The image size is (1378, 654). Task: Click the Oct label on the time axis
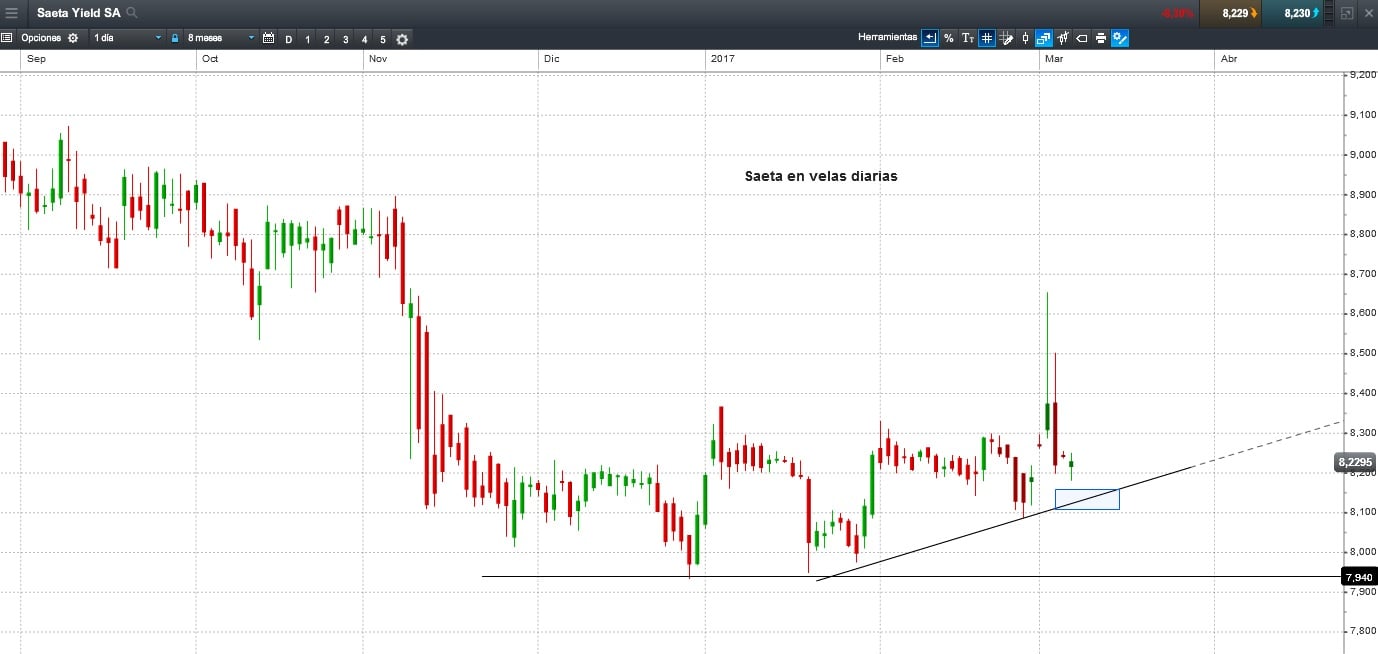pos(210,59)
